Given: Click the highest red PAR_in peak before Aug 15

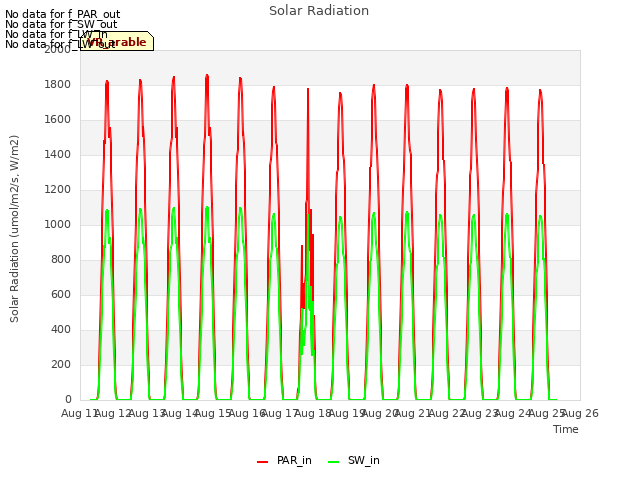Looking at the screenshot, I should click(x=207, y=76).
